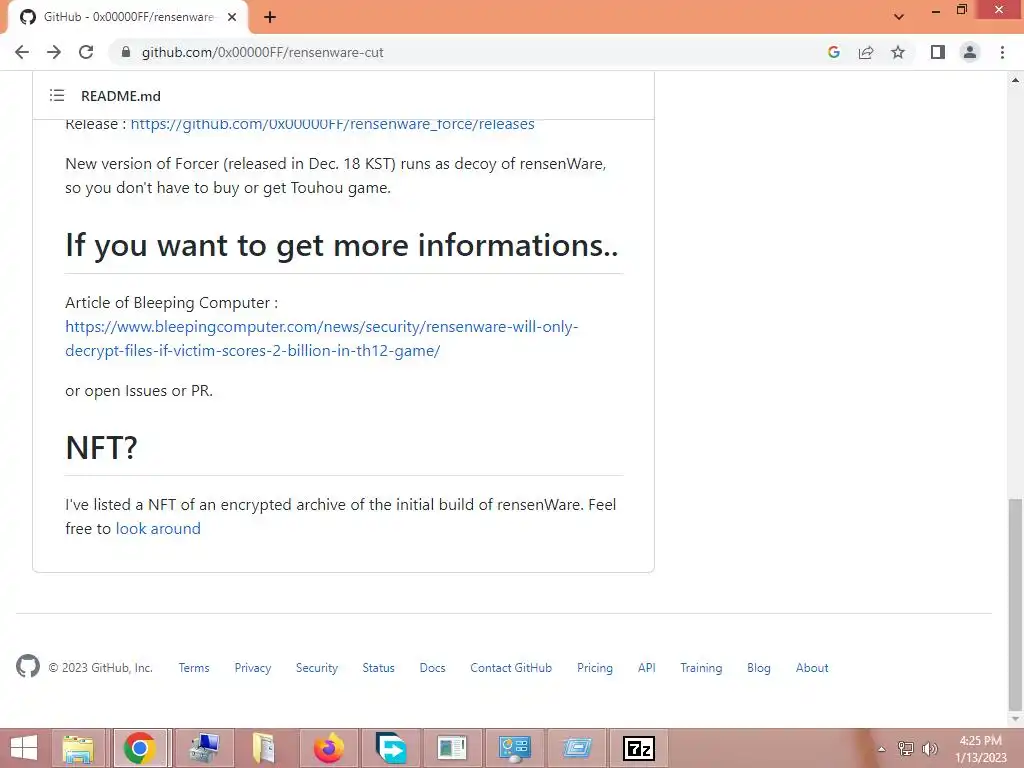Show hidden system tray icons
1024x768 pixels.
pyautogui.click(x=881, y=749)
